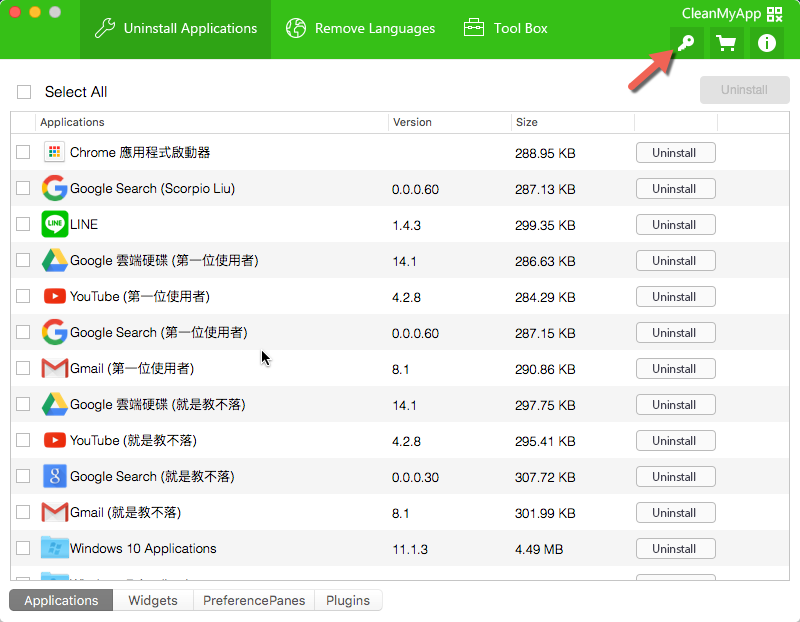Check the LINE application checkbox
The image size is (800, 622).
point(23,225)
